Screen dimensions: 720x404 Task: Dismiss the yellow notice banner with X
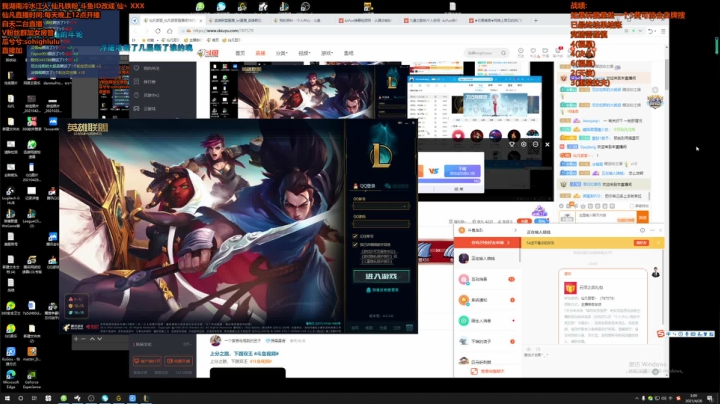[x=658, y=242]
